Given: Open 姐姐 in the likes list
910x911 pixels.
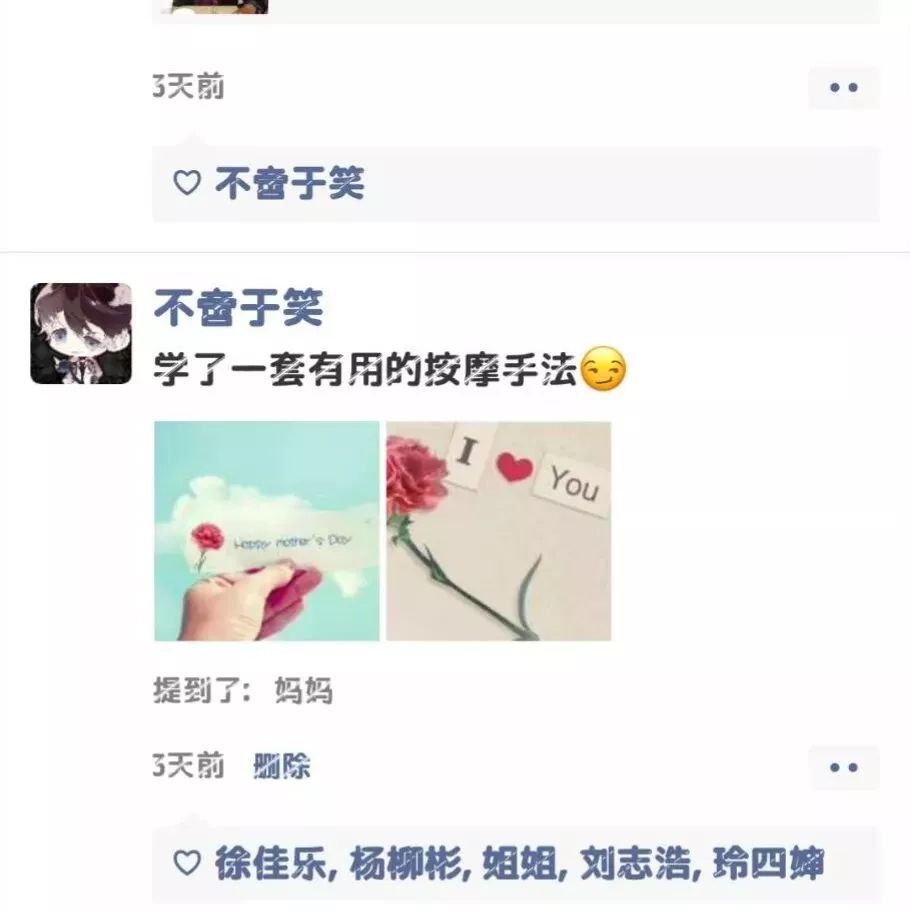Looking at the screenshot, I should 520,863.
